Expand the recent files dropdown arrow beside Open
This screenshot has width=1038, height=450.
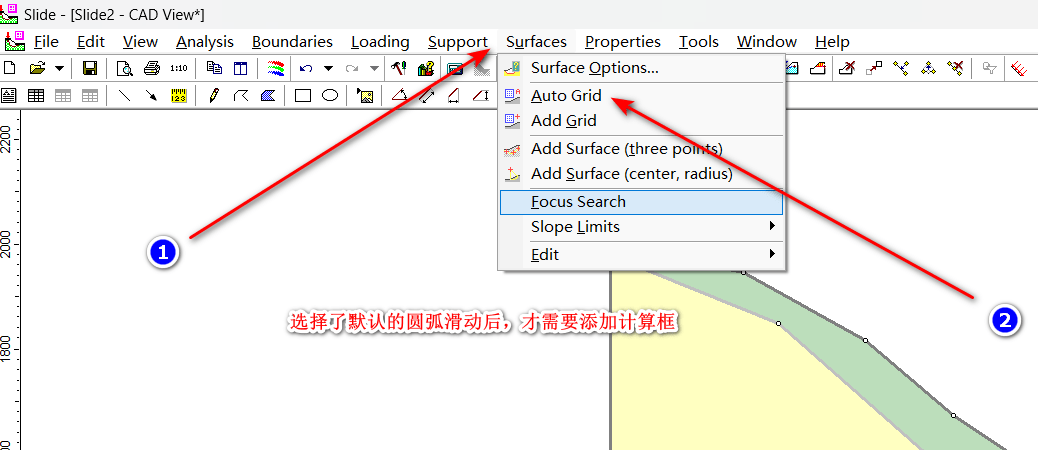60,68
